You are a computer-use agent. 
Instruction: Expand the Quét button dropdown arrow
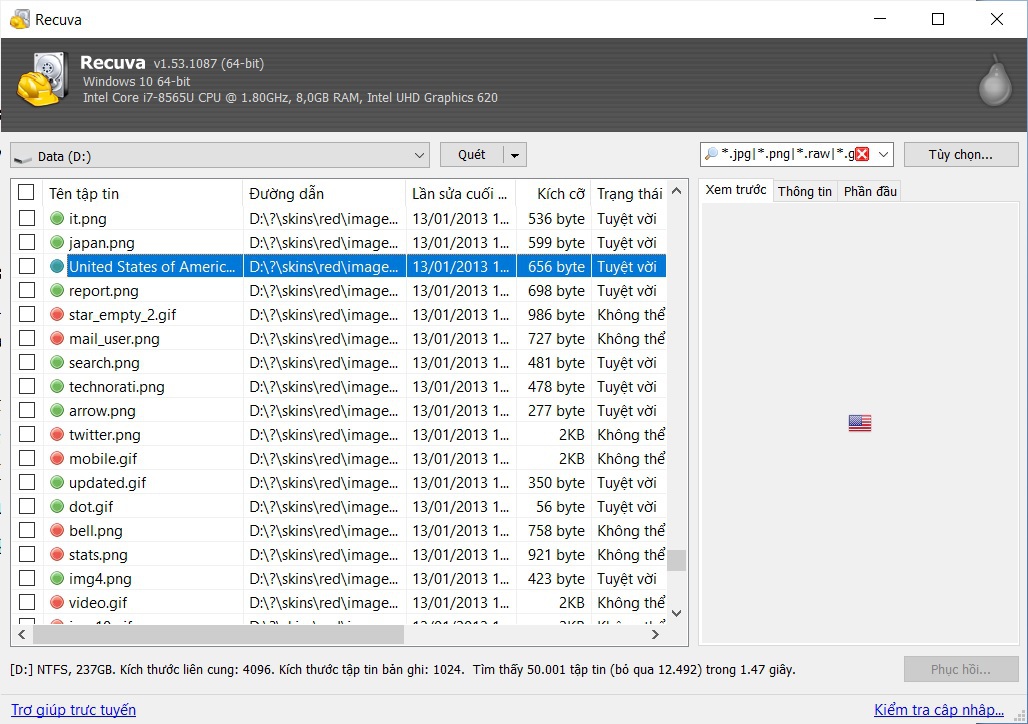tap(515, 155)
